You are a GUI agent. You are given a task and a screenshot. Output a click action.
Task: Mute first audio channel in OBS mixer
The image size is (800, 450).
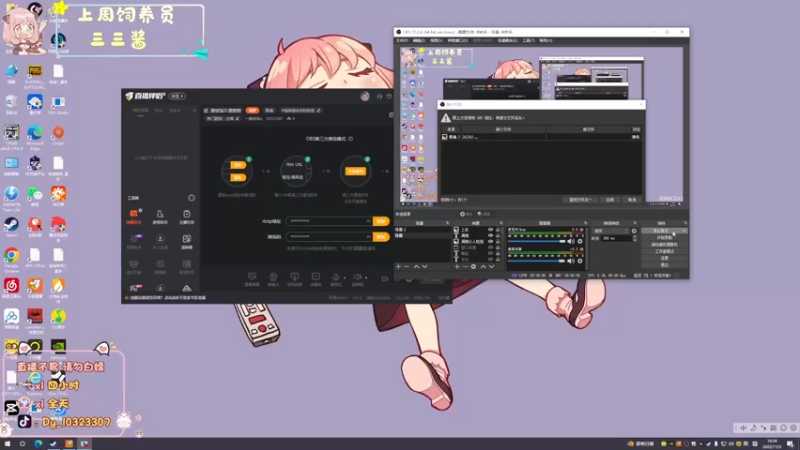[571, 241]
